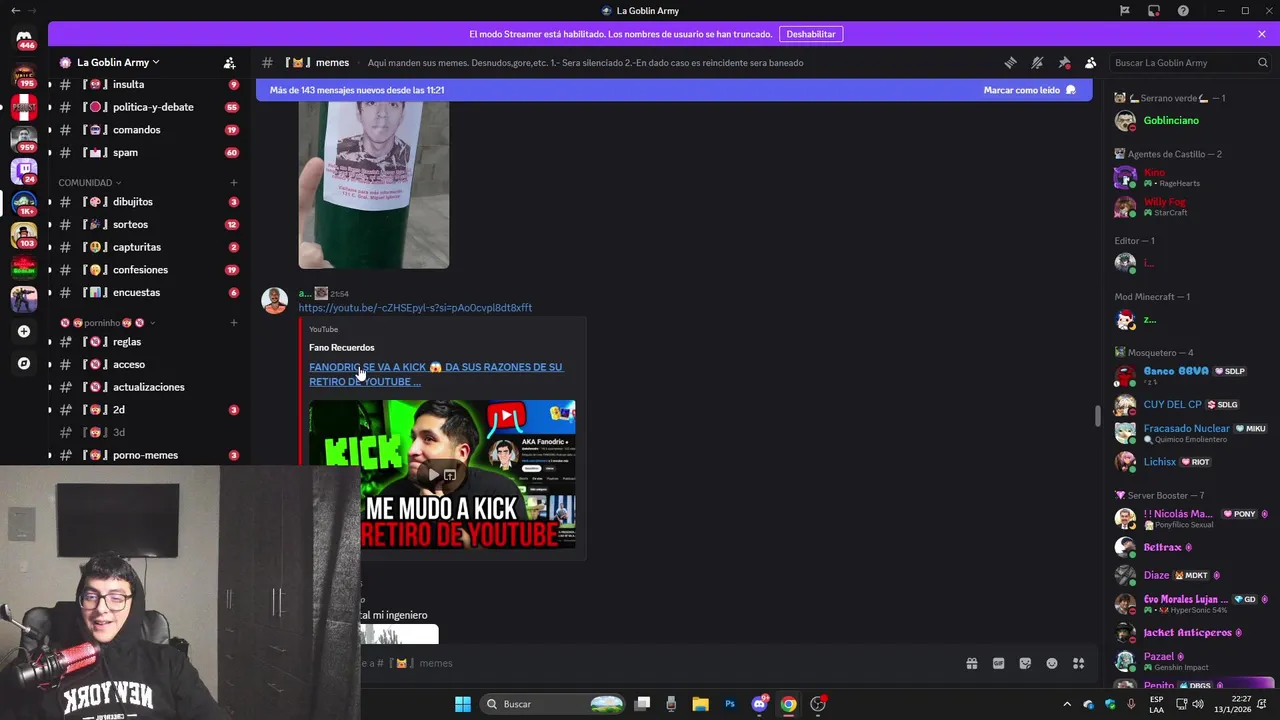Open the porno-memes channel
This screenshot has height=720, width=1280.
[x=148, y=455]
